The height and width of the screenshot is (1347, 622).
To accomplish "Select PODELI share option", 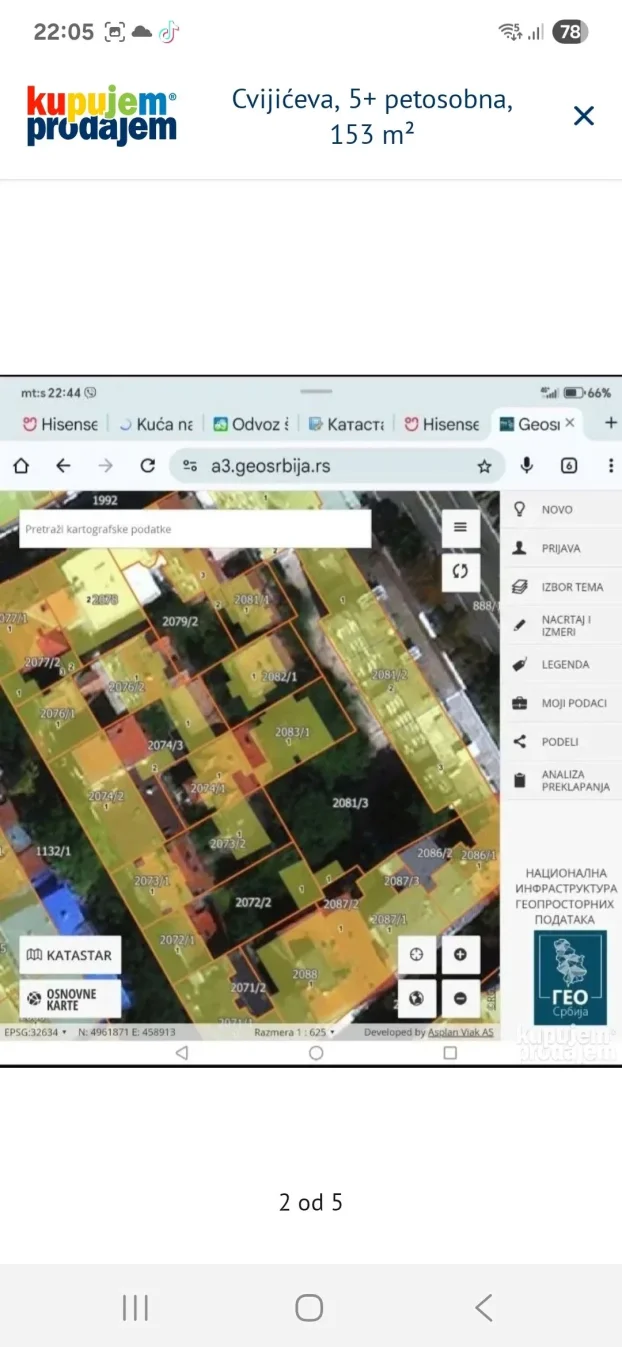I will [561, 742].
